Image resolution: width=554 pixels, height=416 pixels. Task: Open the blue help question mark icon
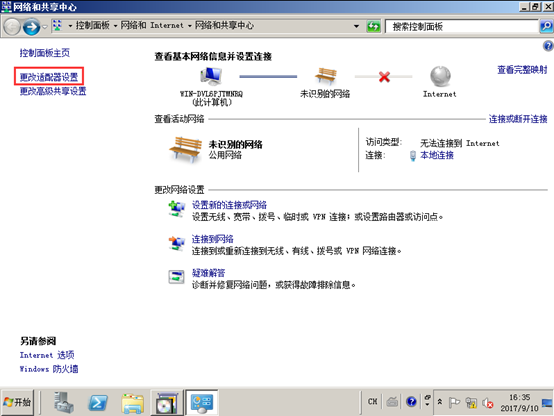pyautogui.click(x=548, y=46)
